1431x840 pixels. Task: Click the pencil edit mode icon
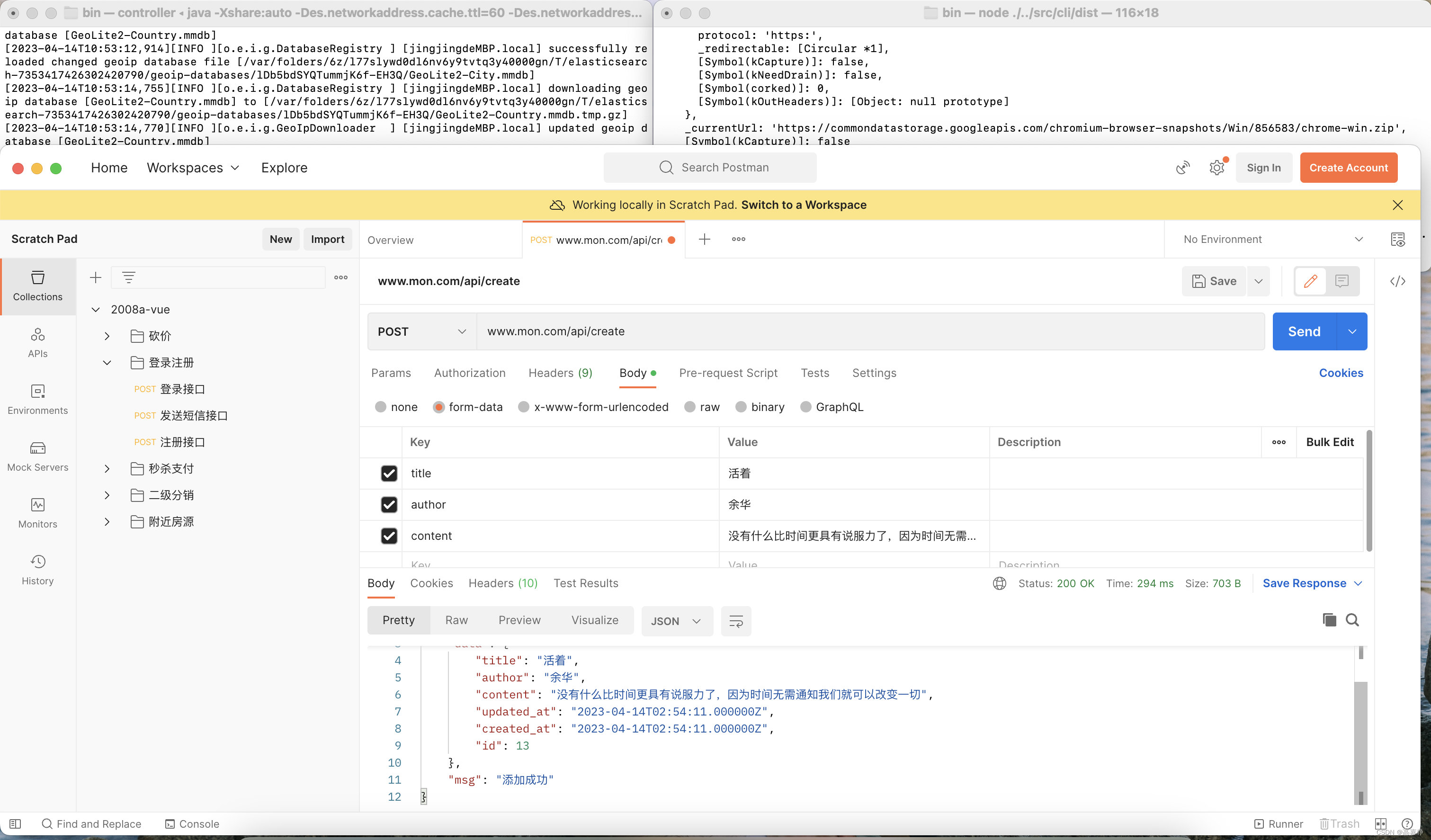pos(1311,281)
